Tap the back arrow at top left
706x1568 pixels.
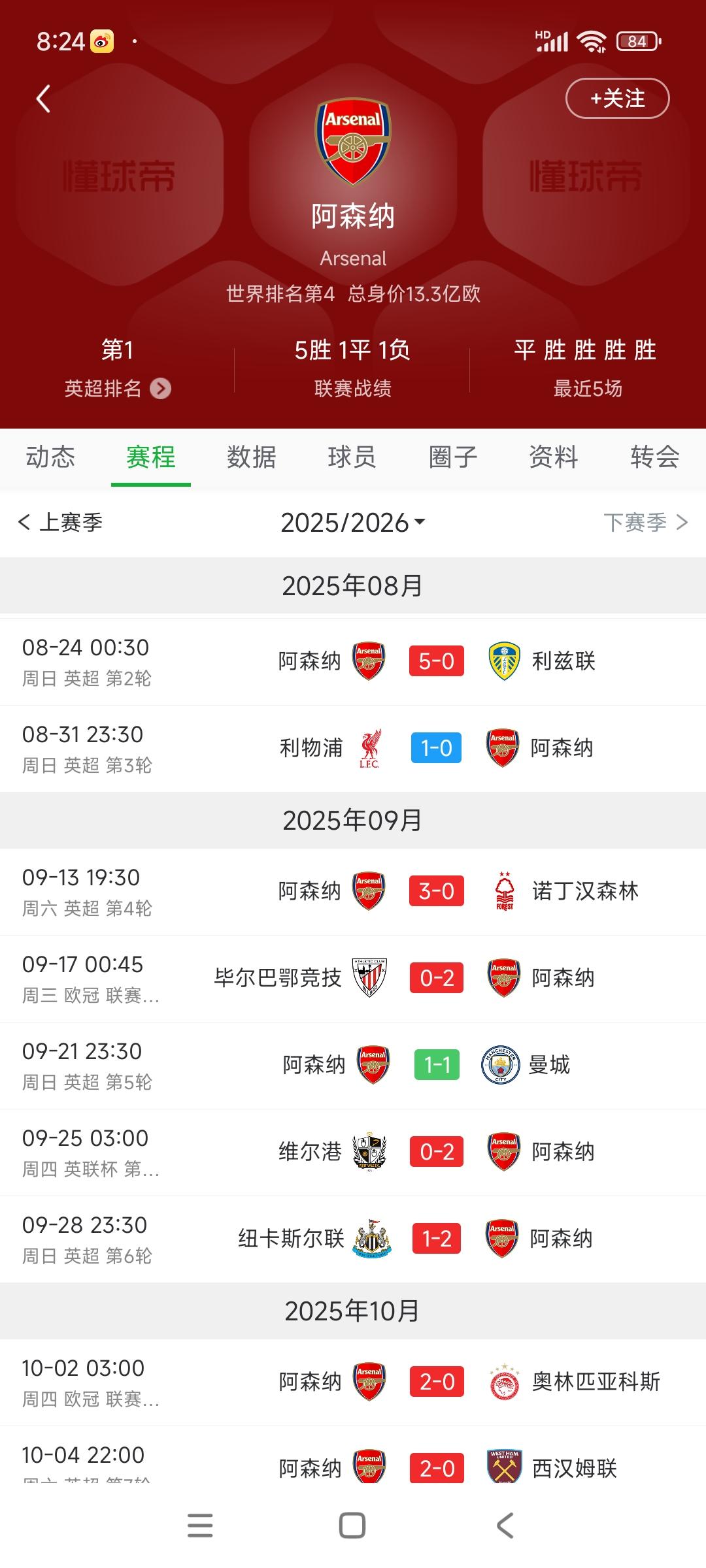tap(43, 99)
